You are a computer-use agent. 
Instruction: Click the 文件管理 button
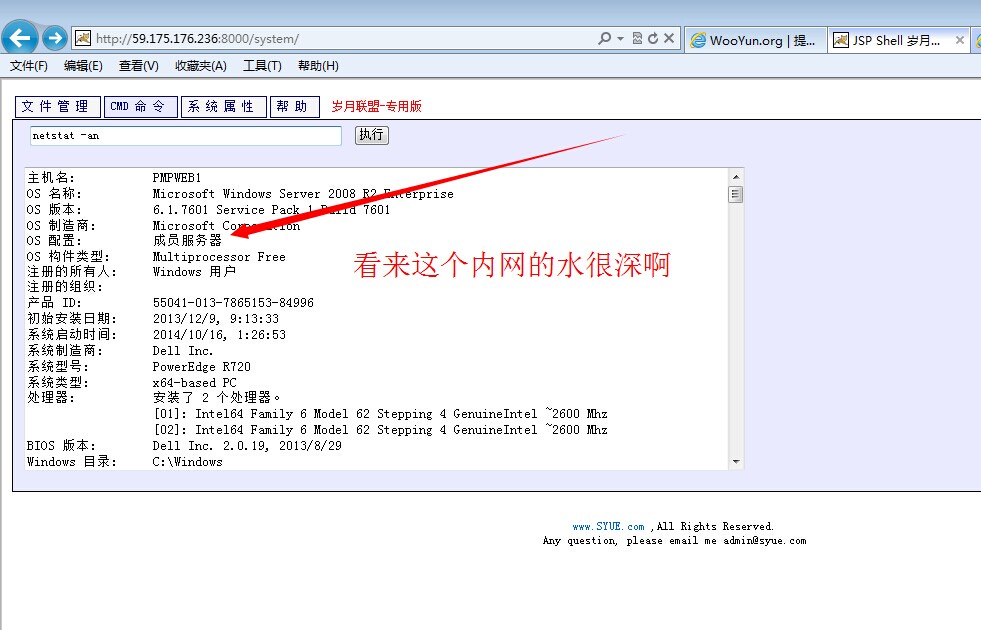click(58, 106)
